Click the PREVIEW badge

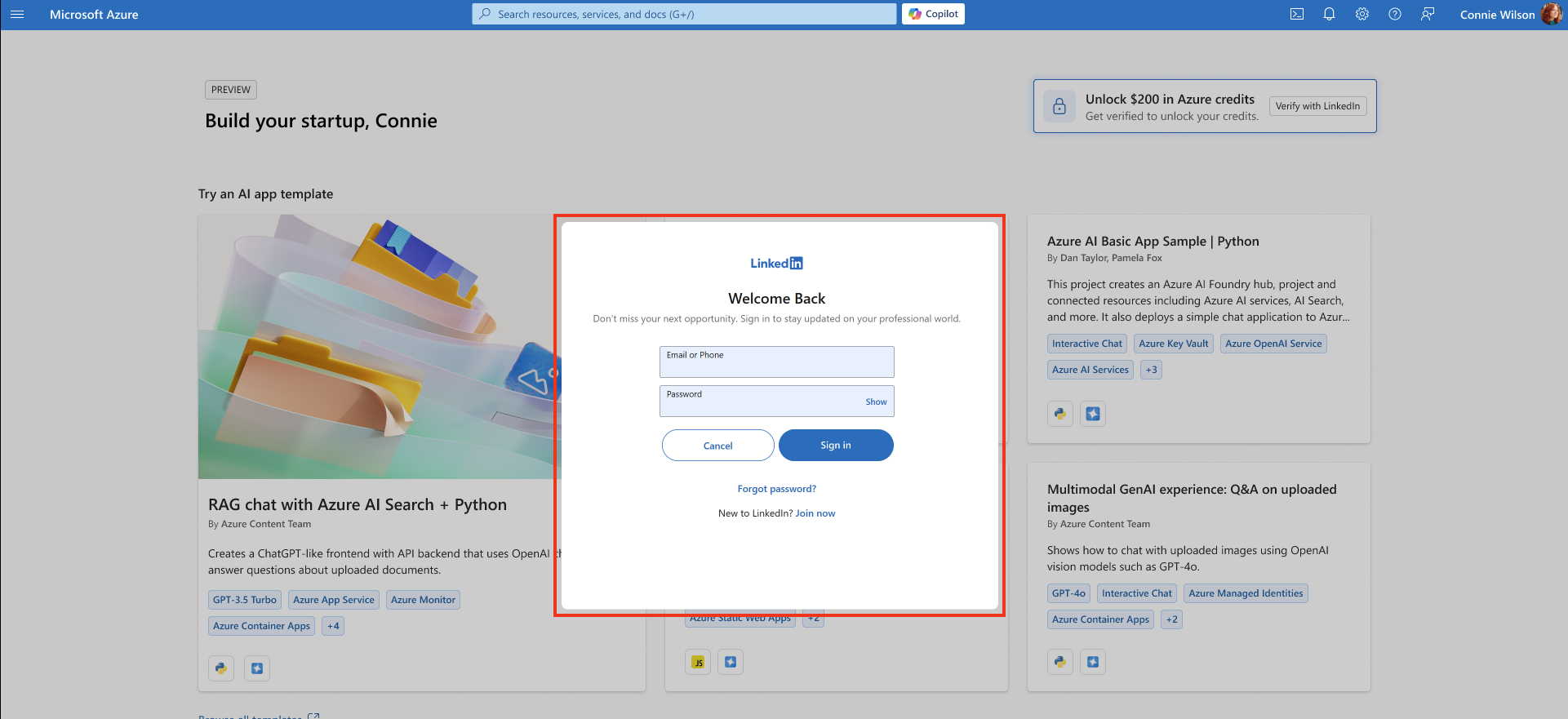coord(231,90)
